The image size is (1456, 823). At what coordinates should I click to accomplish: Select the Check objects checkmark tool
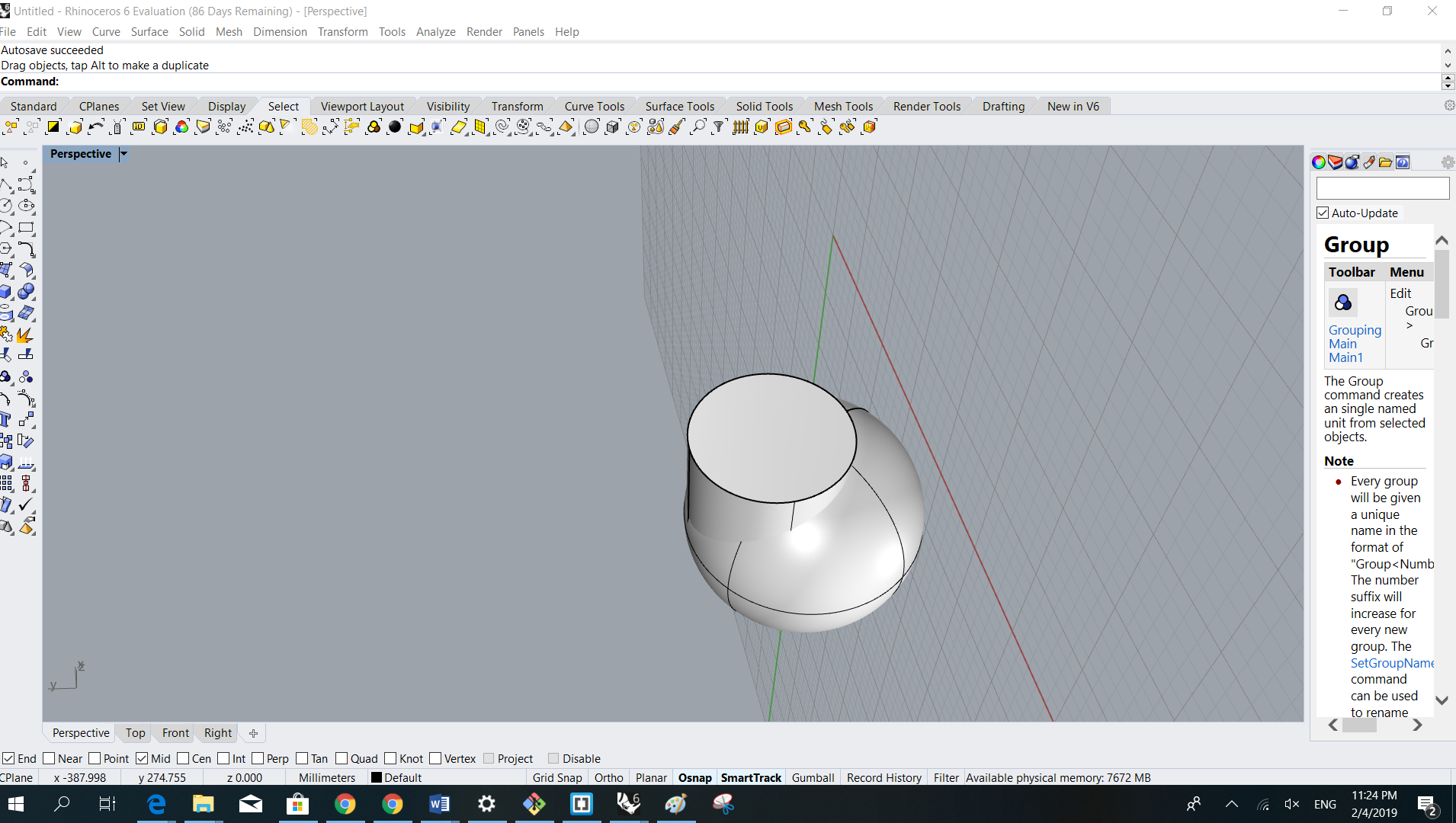[x=27, y=504]
